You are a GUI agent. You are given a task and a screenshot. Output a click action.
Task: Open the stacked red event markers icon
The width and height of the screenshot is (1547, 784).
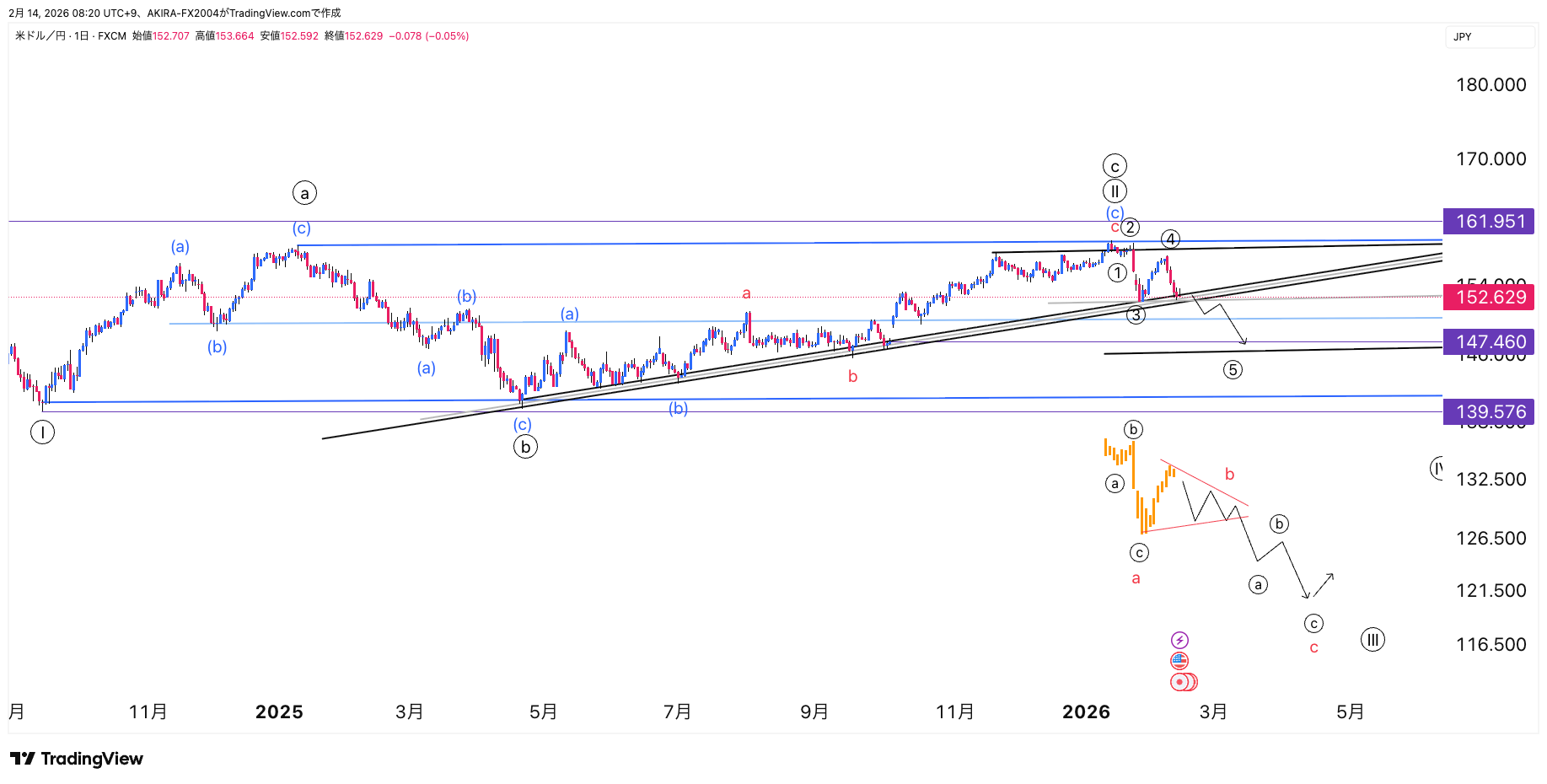[1183, 682]
